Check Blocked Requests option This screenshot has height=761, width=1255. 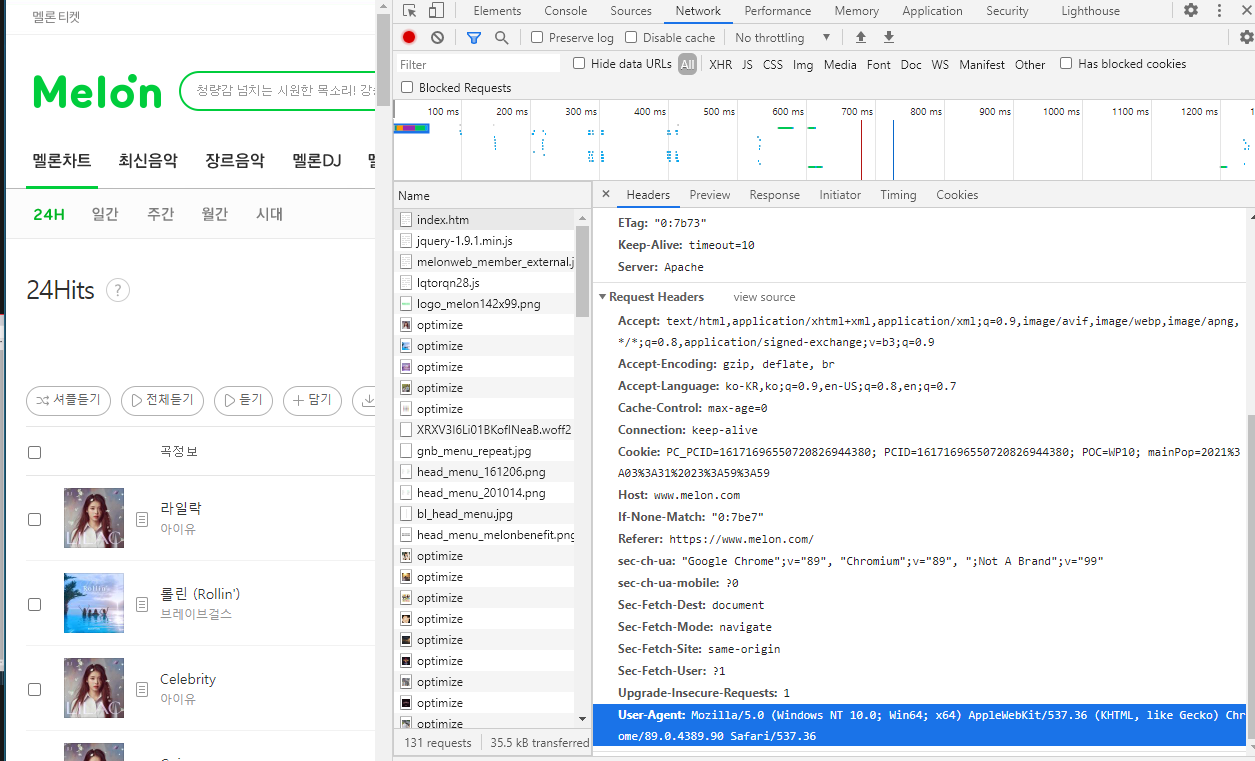coord(407,87)
